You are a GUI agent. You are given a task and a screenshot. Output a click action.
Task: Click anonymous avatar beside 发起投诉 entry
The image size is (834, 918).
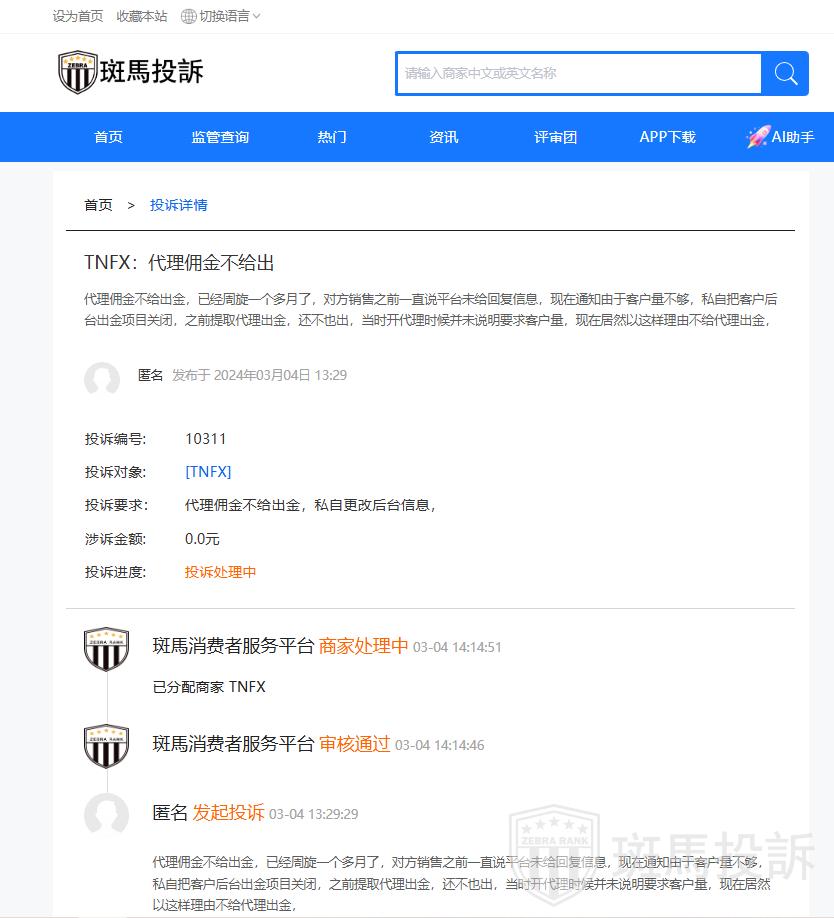tap(106, 815)
